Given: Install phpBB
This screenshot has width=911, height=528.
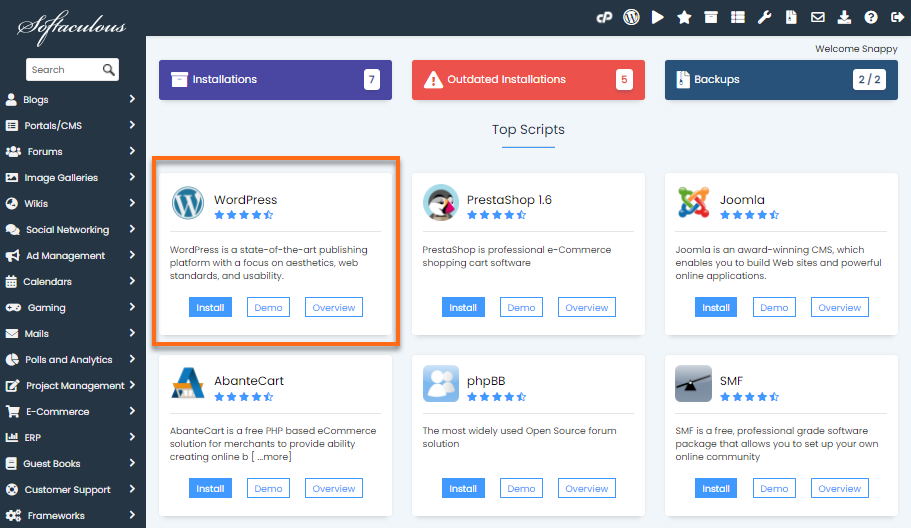Looking at the screenshot, I should [463, 489].
